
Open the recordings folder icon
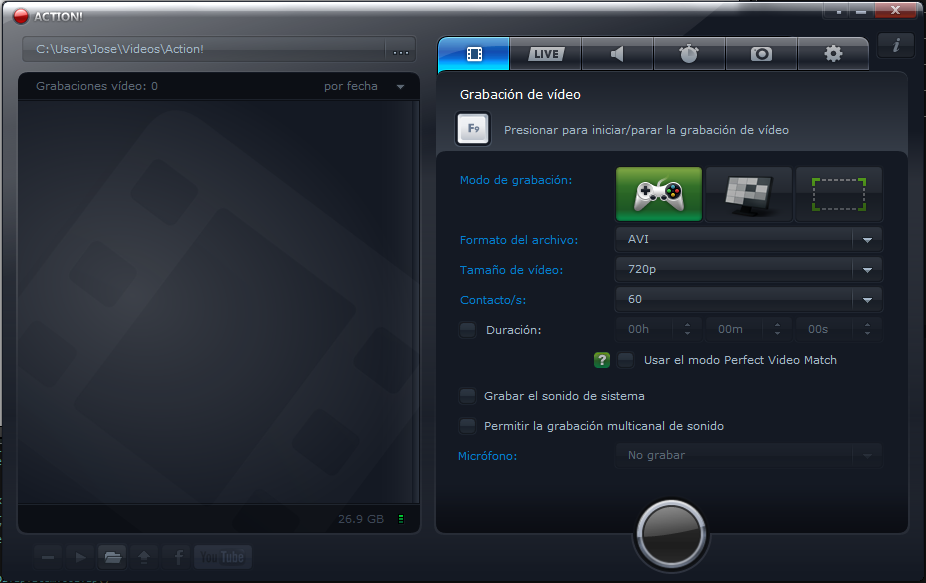point(112,556)
